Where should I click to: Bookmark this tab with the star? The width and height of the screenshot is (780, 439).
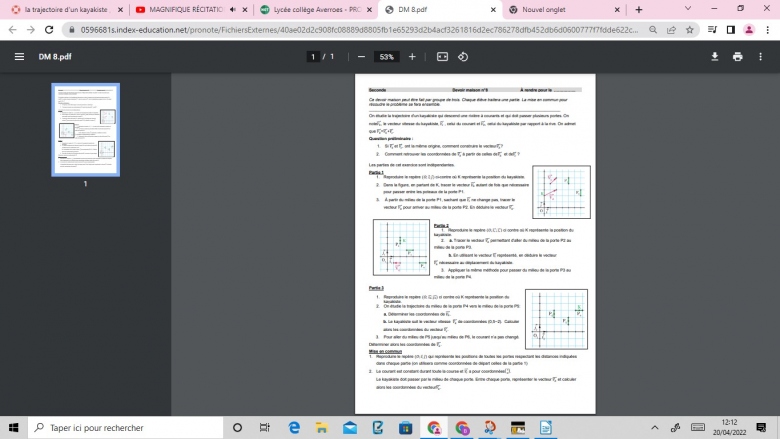[x=689, y=30]
